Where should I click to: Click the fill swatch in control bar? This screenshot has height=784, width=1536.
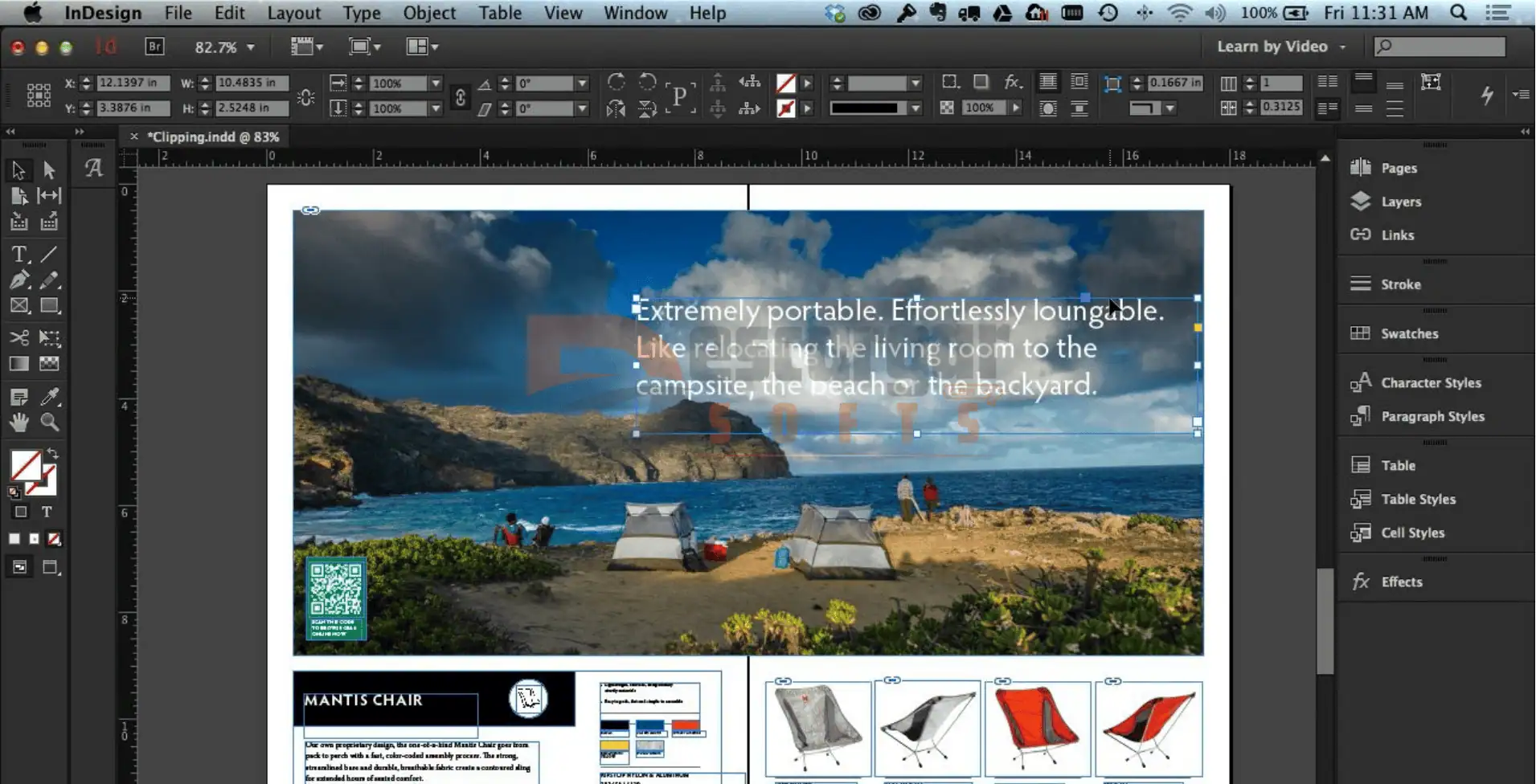click(x=786, y=83)
